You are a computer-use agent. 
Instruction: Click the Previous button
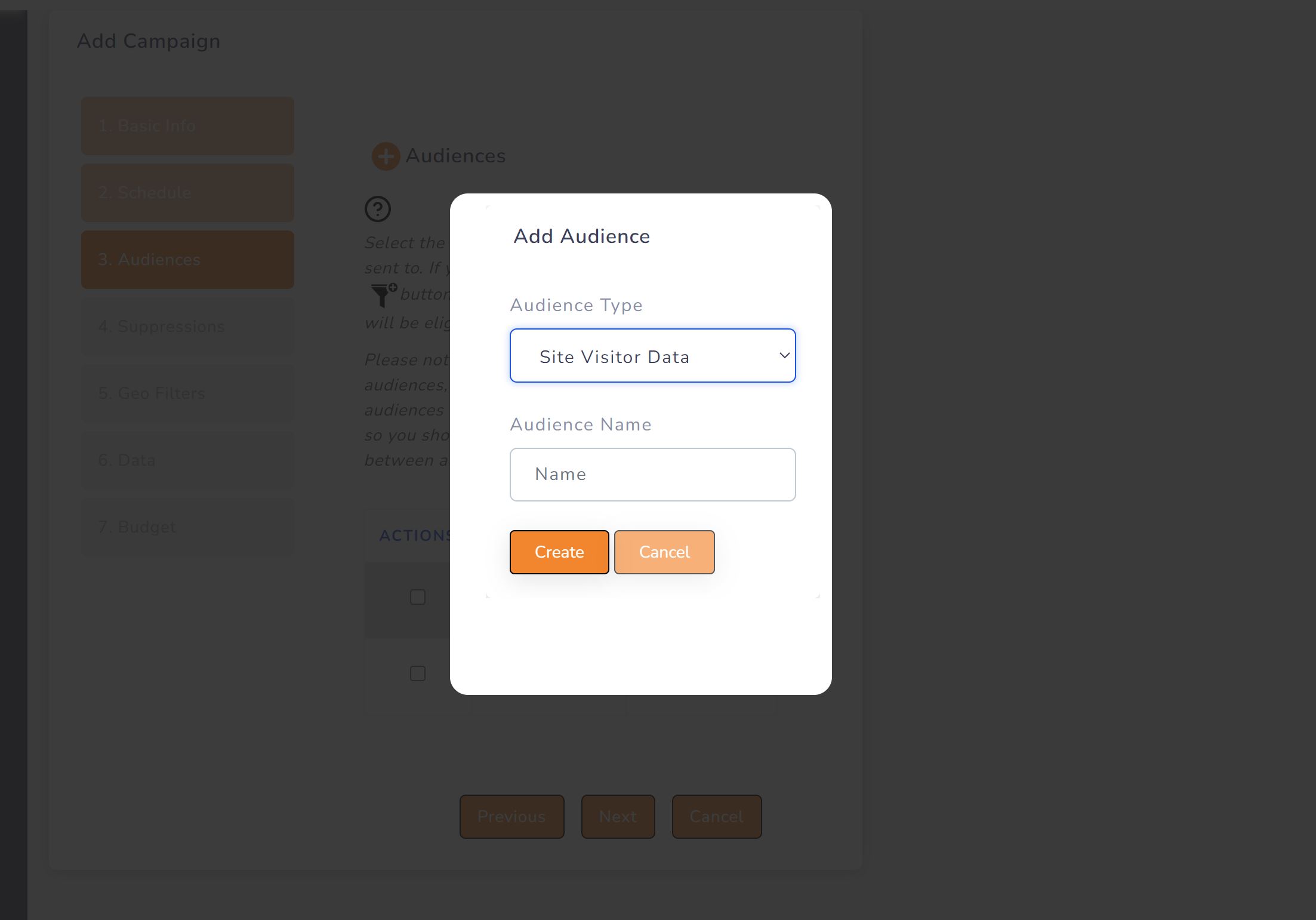coord(511,816)
